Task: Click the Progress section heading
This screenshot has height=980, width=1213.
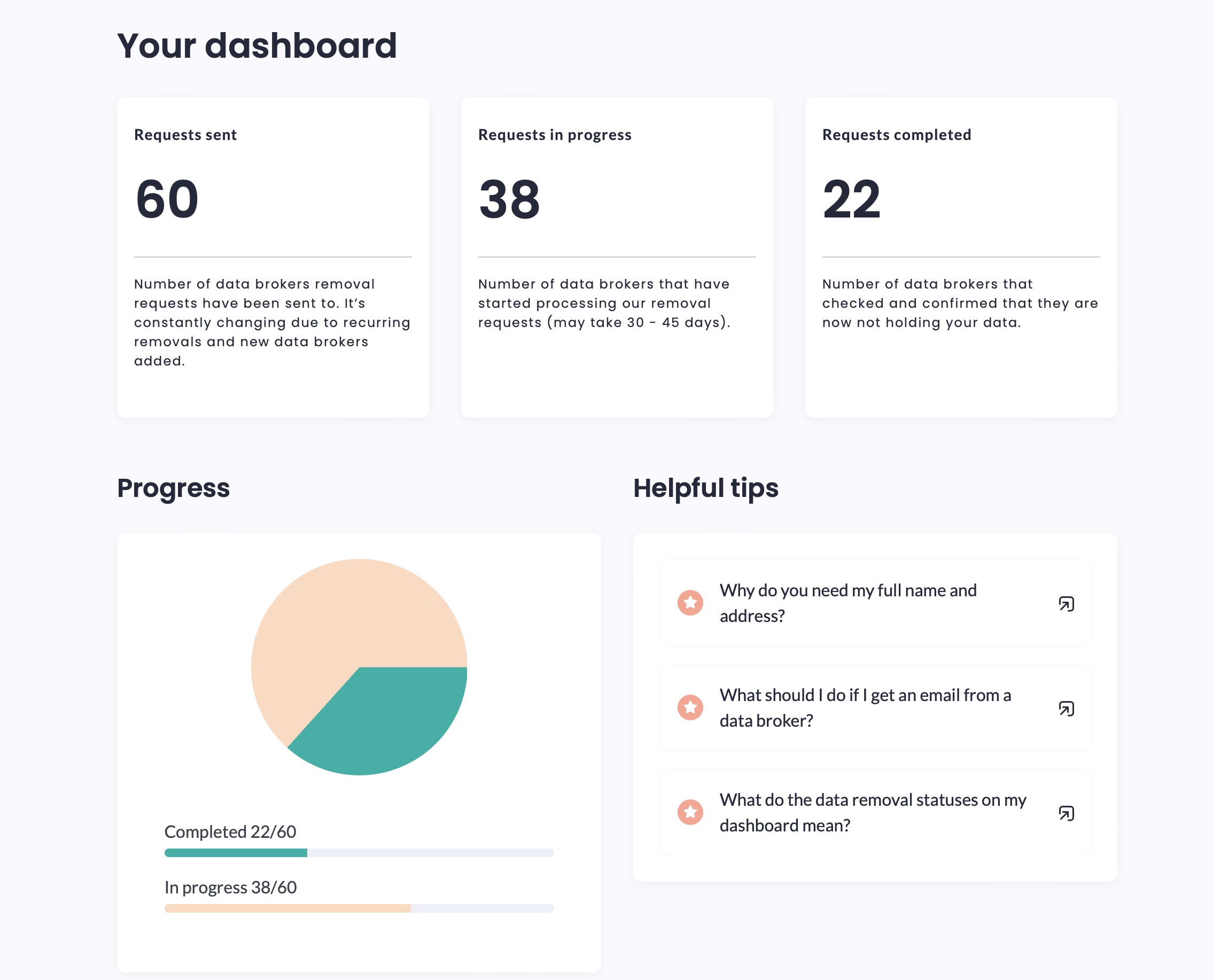Action: pos(173,488)
